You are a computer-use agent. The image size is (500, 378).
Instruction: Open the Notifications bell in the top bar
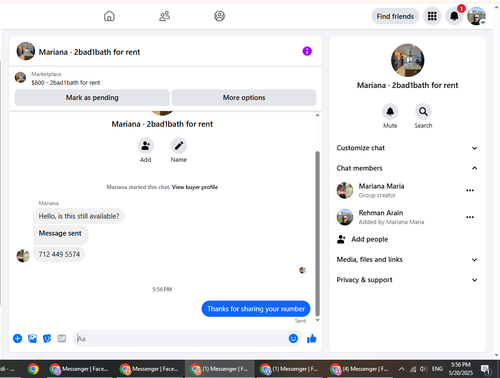tap(454, 16)
